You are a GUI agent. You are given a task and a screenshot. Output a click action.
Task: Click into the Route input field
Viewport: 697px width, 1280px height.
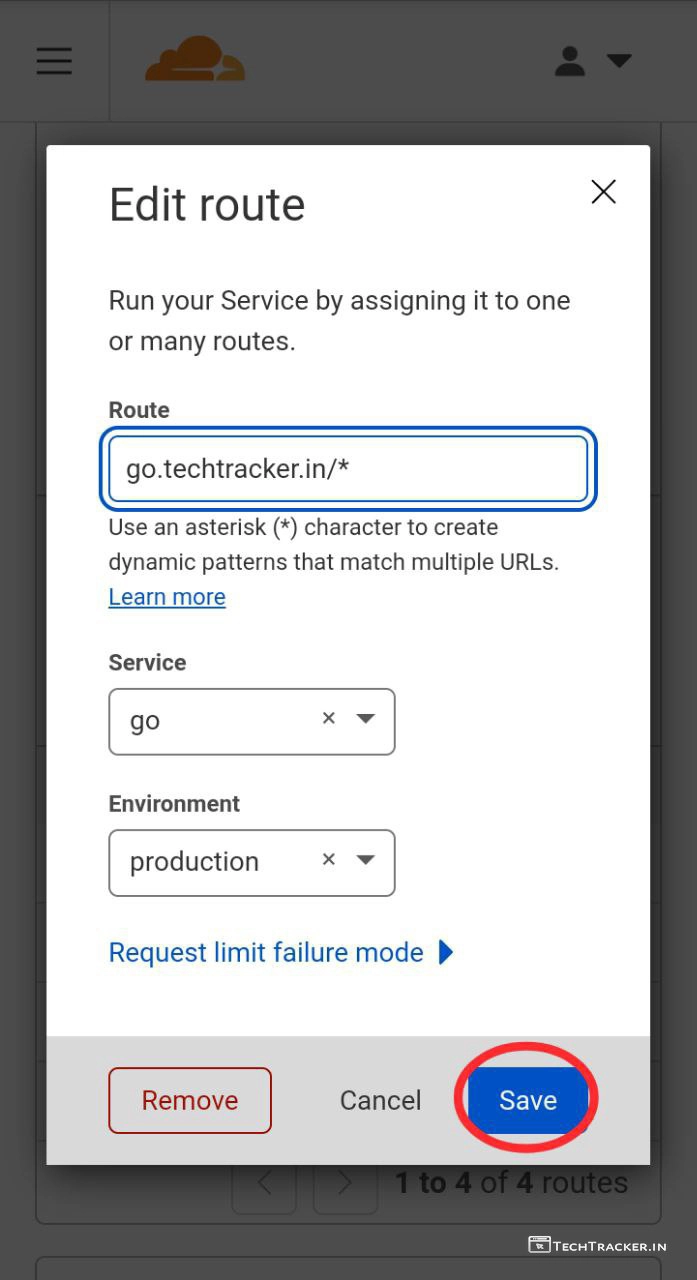tap(347, 468)
